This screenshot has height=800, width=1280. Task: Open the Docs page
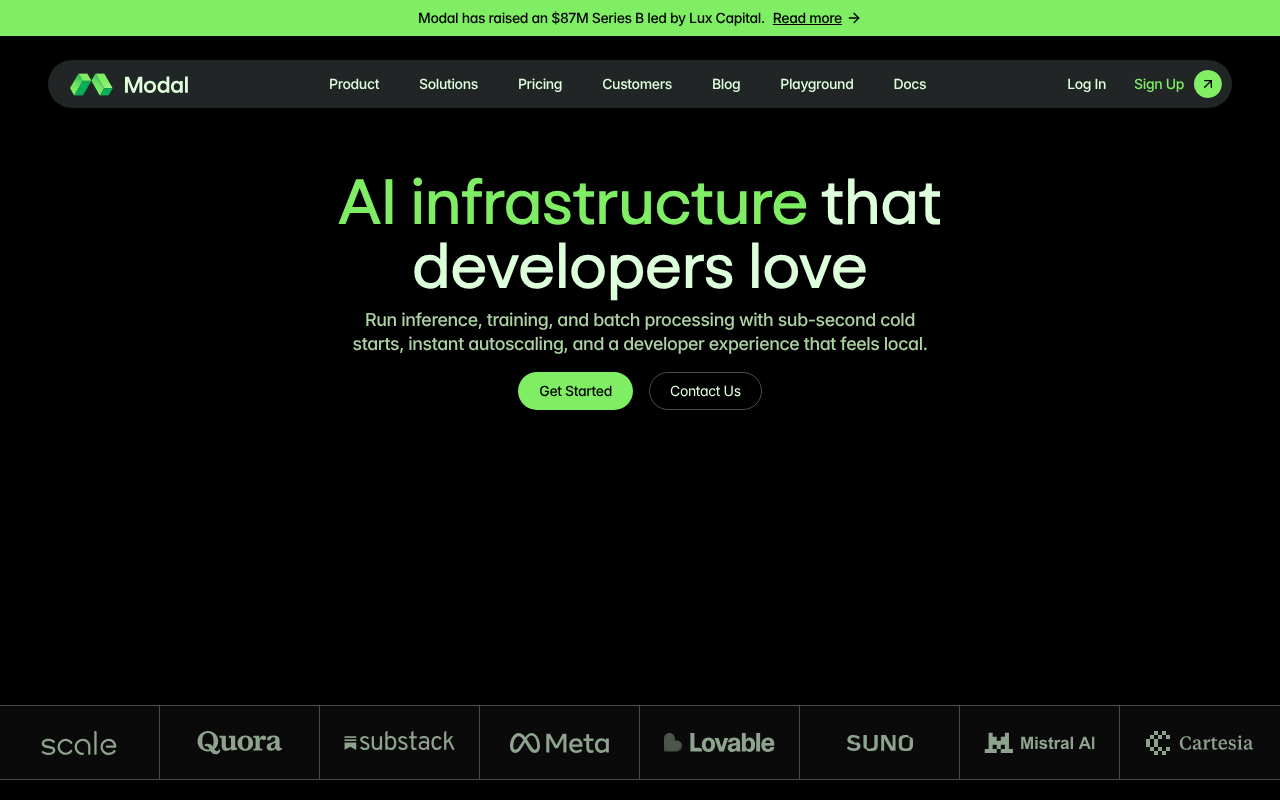(x=909, y=84)
